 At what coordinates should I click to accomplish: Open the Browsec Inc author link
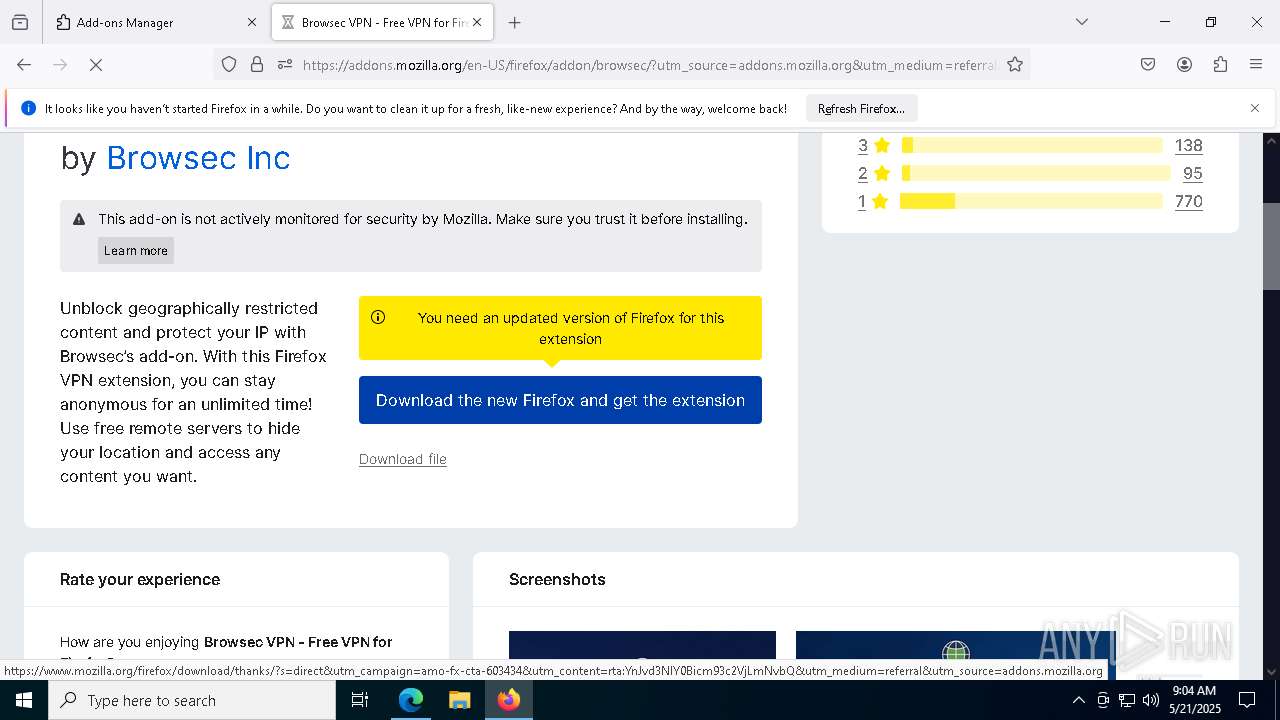pos(198,157)
